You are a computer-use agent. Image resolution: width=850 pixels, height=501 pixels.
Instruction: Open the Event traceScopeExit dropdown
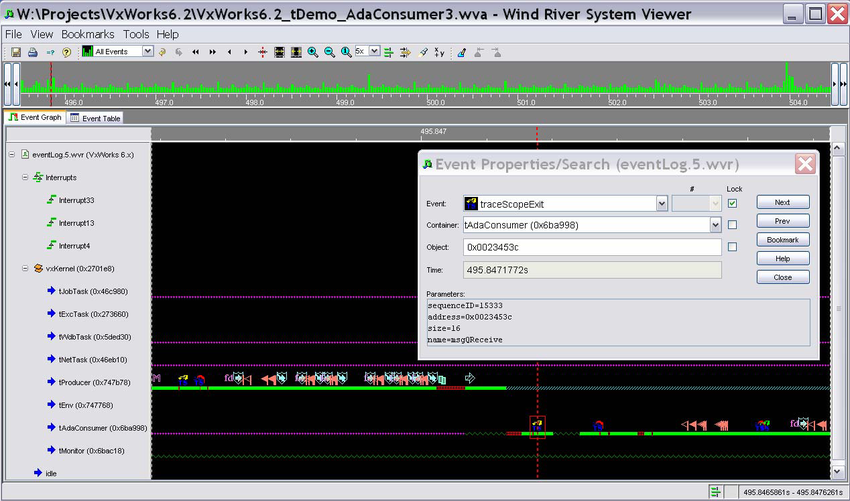(x=661, y=204)
